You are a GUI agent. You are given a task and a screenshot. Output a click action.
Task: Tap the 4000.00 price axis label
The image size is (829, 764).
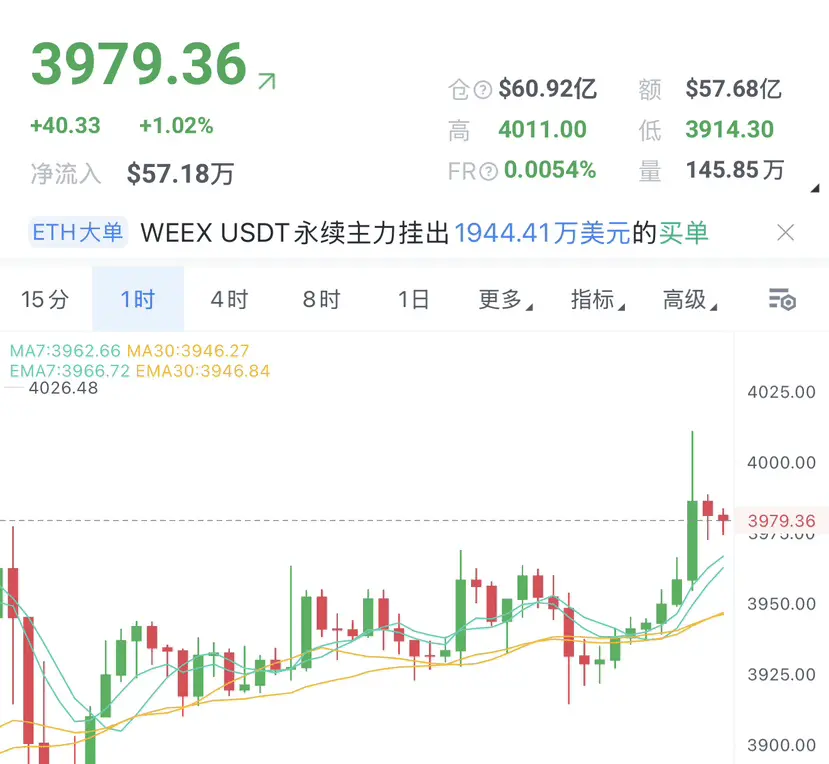click(x=781, y=463)
